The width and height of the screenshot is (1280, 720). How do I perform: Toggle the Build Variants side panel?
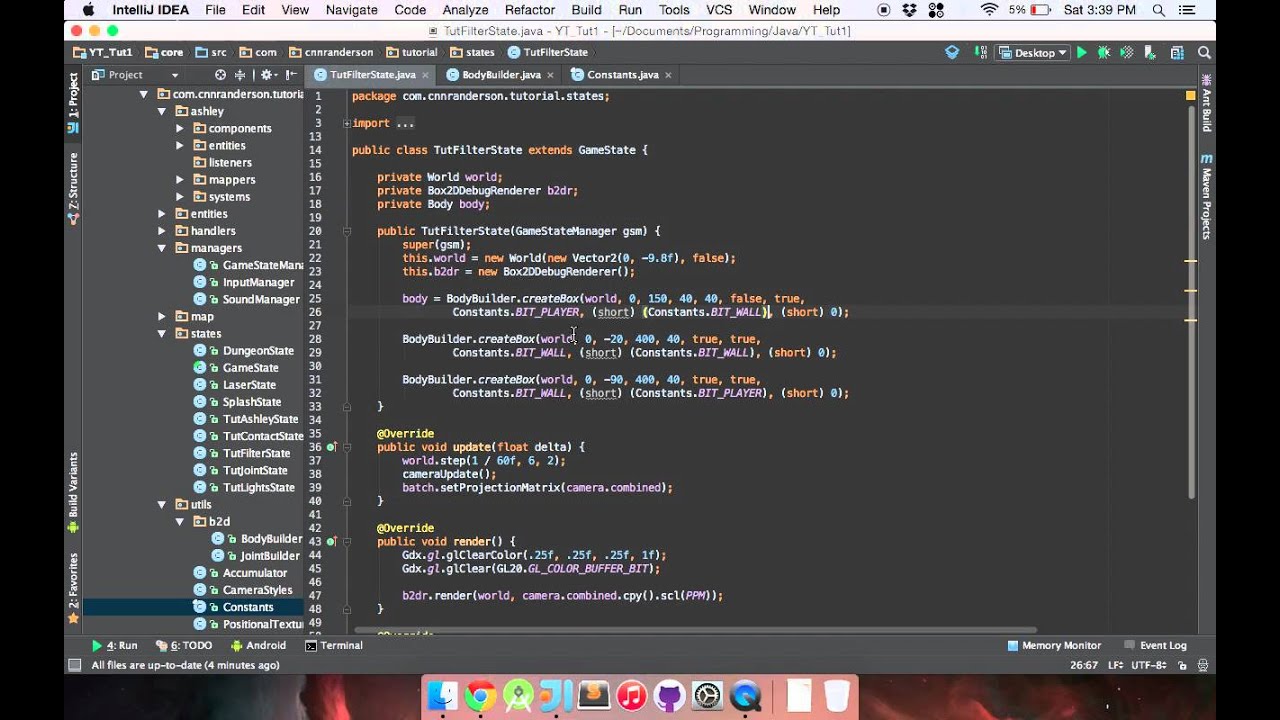tap(73, 492)
